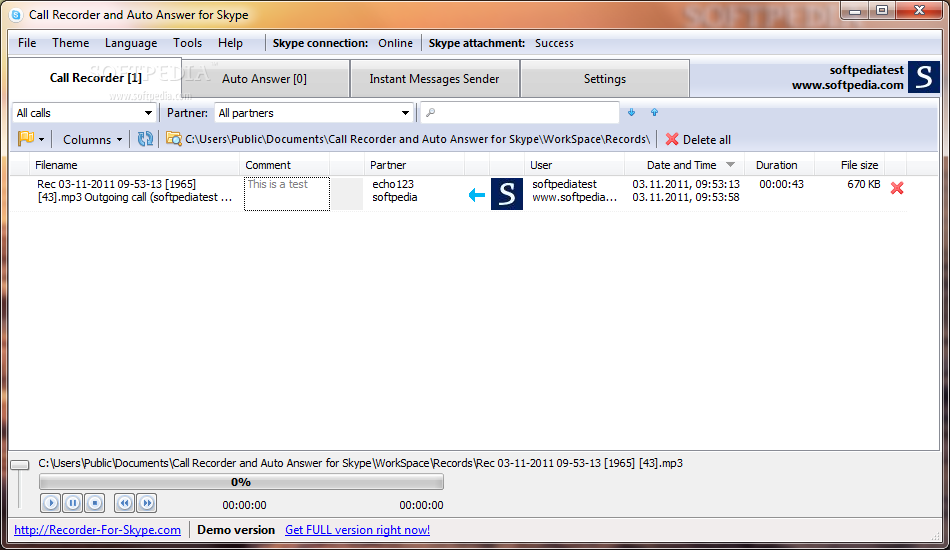Sort by Duration column header

pos(781,165)
